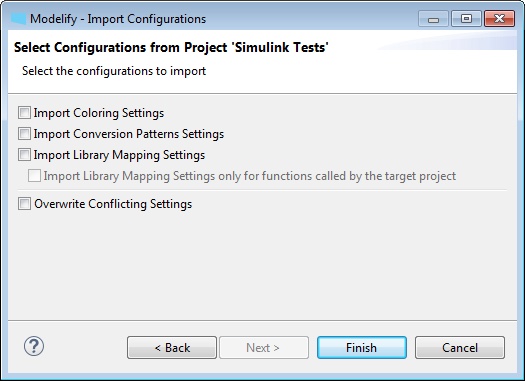Viewport: 525px width, 381px height.
Task: Minimize the Import Configurations dialog
Action: (433, 19)
